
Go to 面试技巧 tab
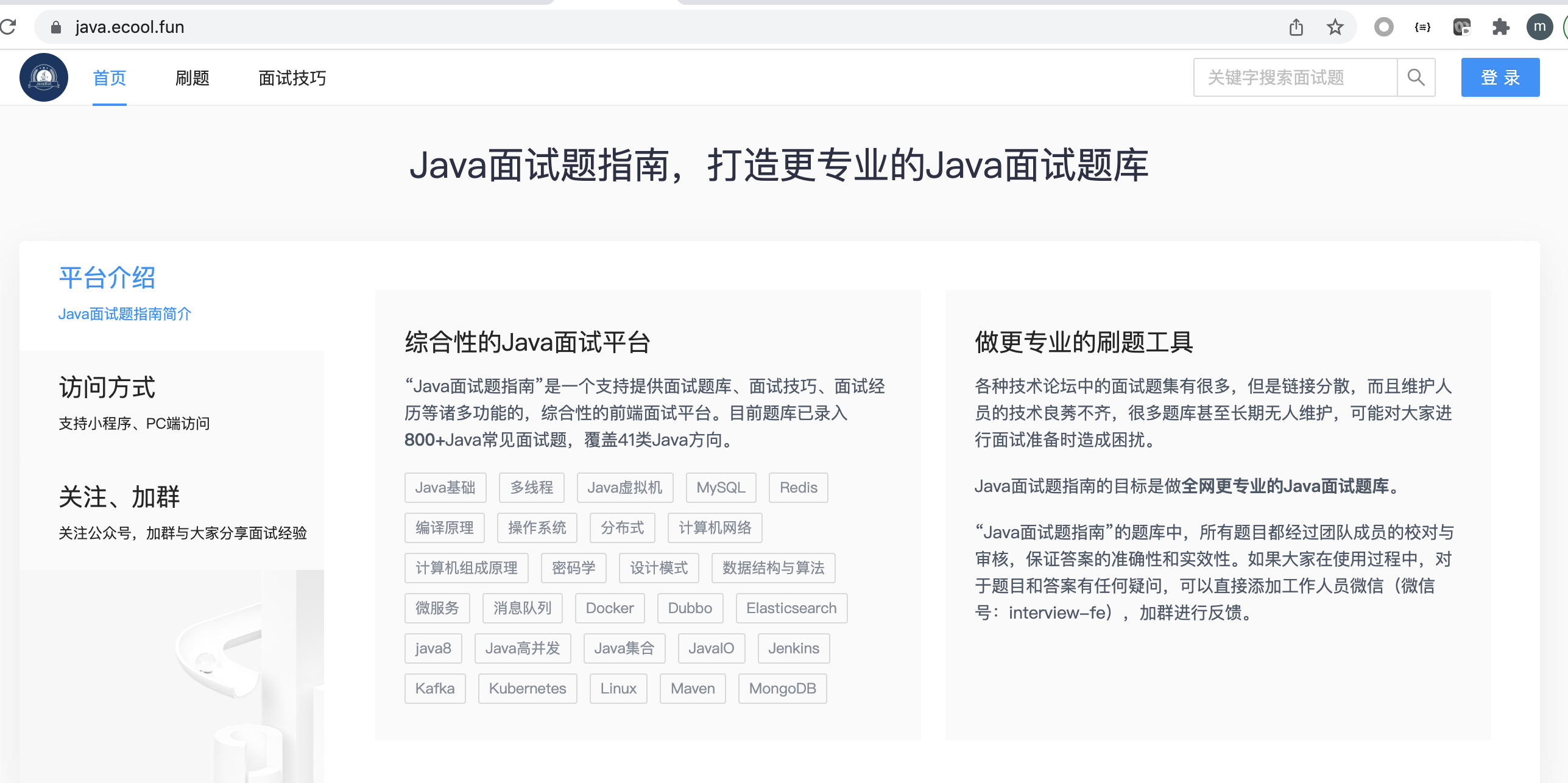point(292,78)
